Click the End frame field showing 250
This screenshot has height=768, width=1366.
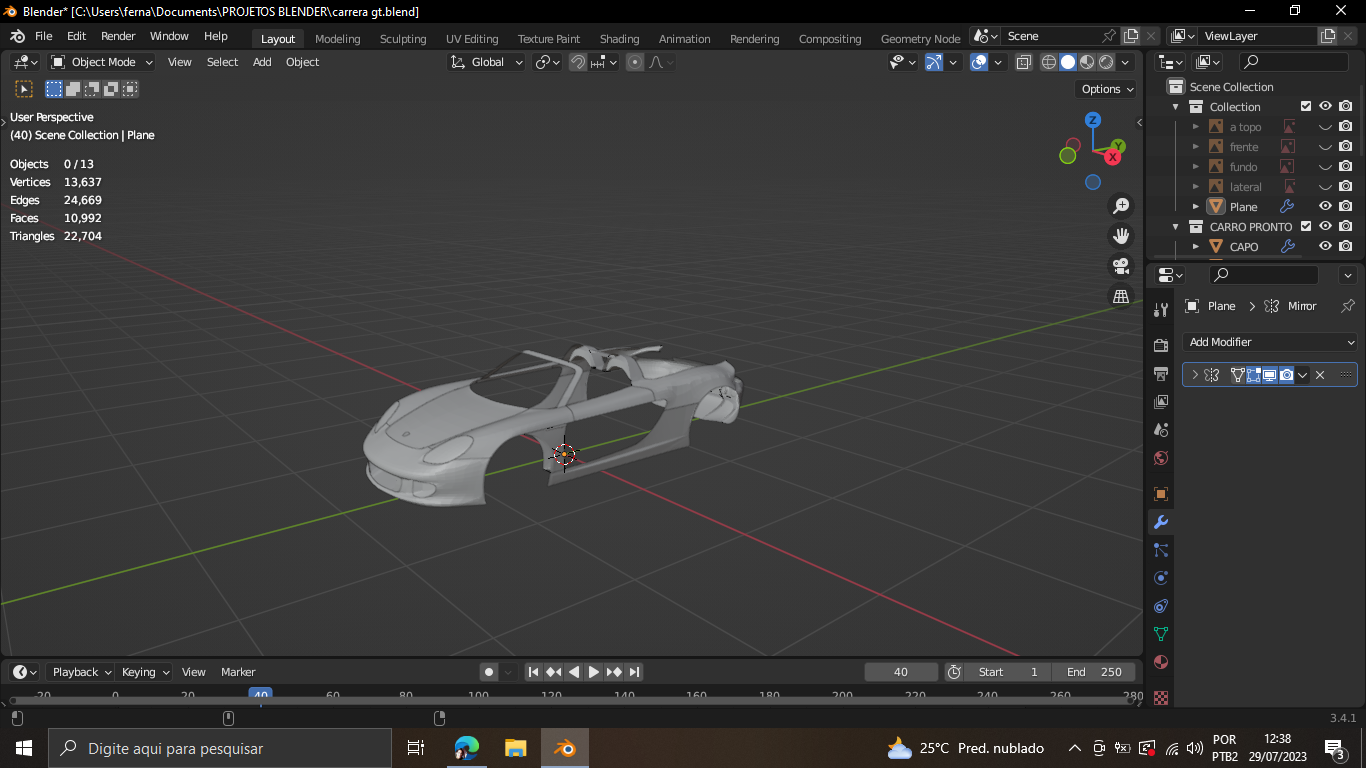coord(1094,672)
